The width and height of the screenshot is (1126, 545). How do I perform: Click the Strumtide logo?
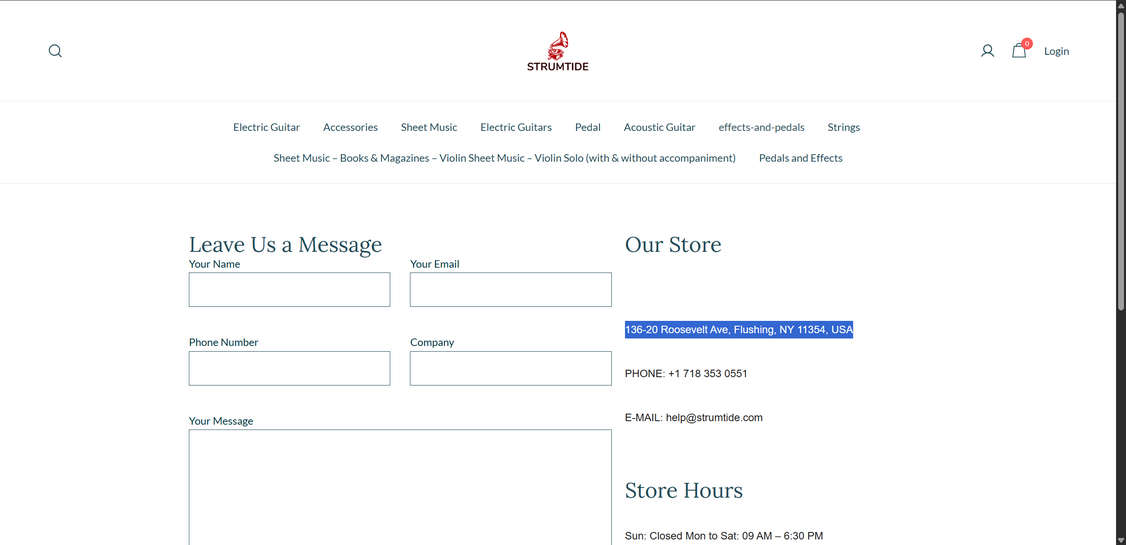[x=558, y=51]
